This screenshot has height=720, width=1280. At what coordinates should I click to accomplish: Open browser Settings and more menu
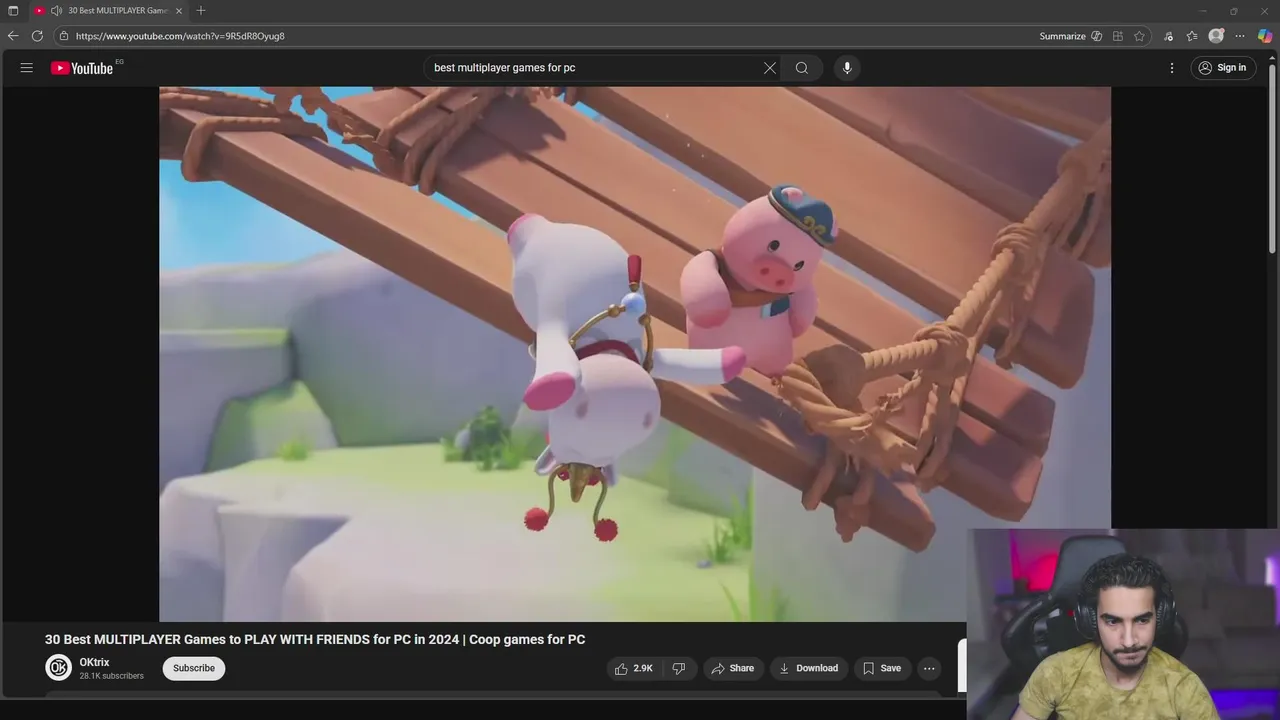(x=1240, y=36)
